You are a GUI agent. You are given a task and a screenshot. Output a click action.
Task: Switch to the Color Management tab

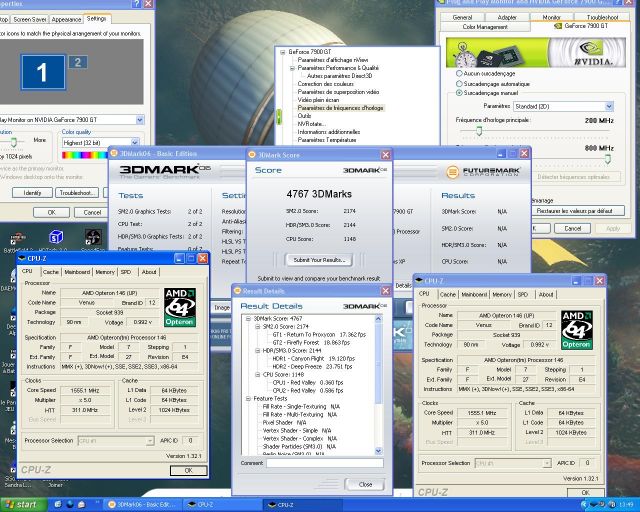[x=485, y=27]
